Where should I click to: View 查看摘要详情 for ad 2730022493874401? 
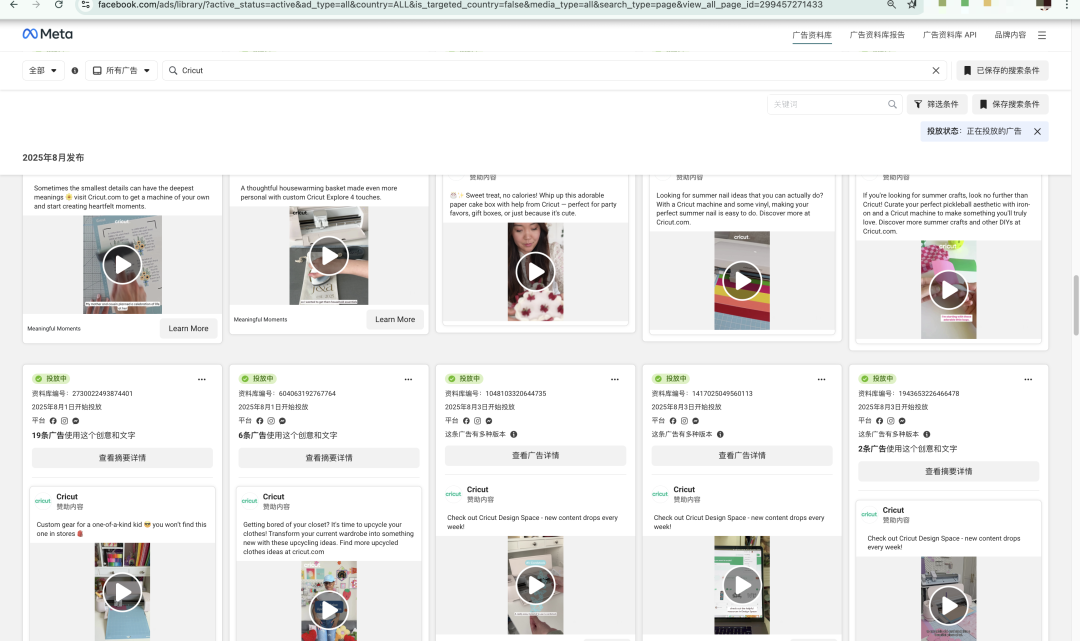[x=123, y=458]
